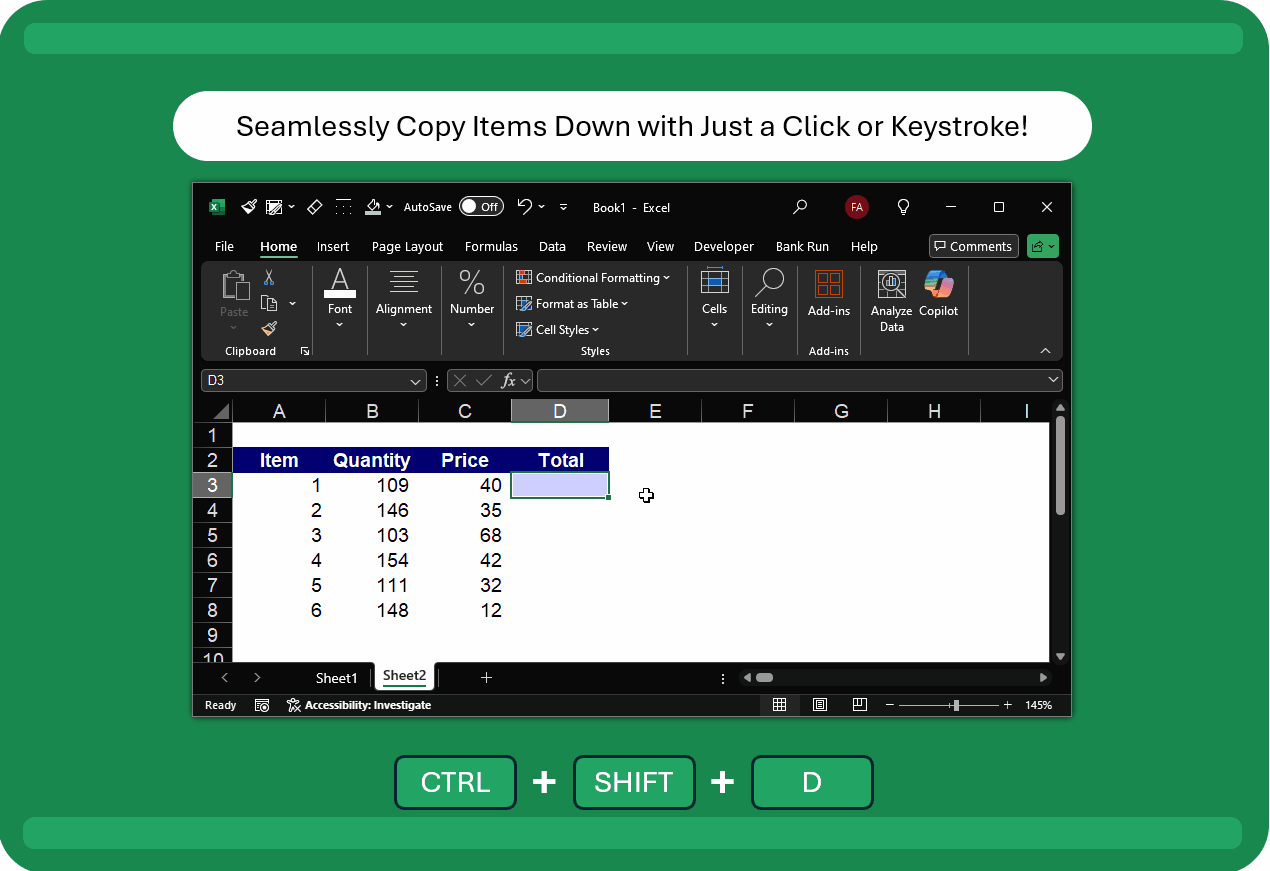
Task: Click the Comments button
Action: tap(973, 246)
